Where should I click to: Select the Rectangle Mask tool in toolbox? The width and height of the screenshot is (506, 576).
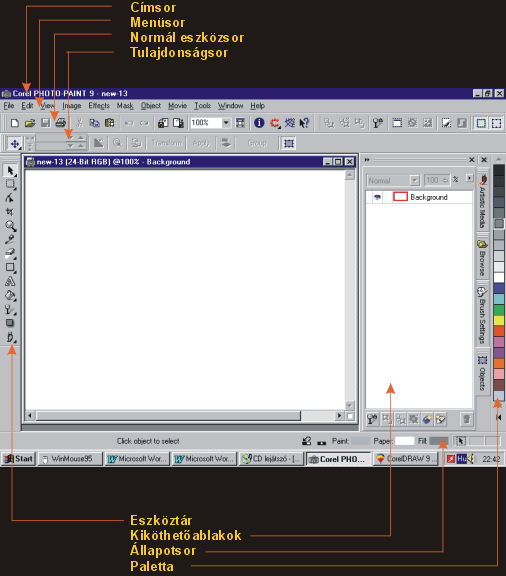[x=10, y=184]
